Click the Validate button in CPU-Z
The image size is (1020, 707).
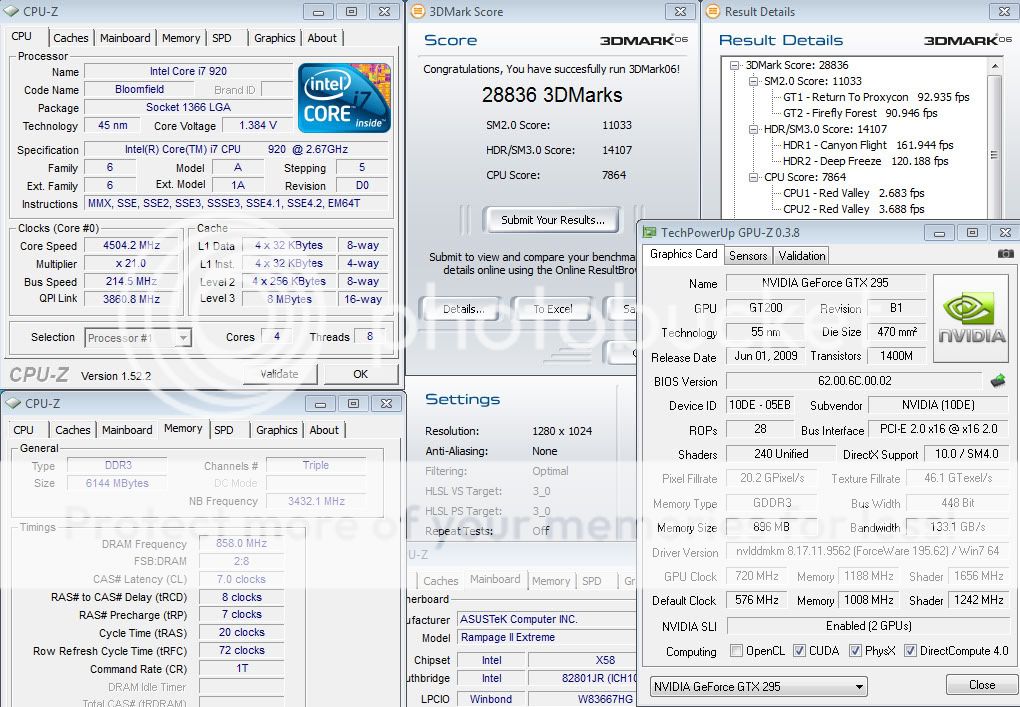[280, 374]
